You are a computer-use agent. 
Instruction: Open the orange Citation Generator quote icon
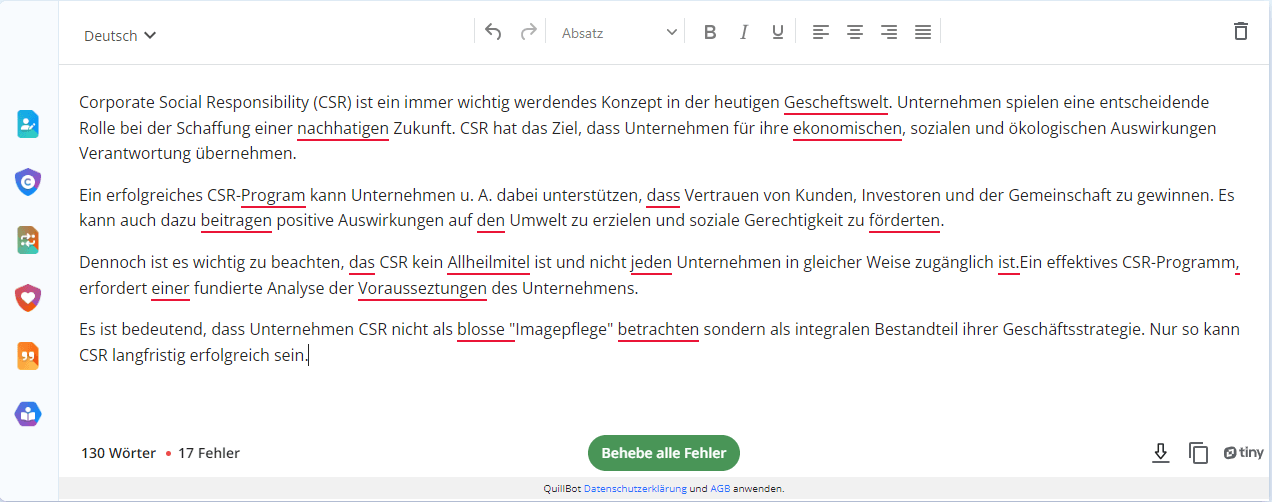pos(28,356)
